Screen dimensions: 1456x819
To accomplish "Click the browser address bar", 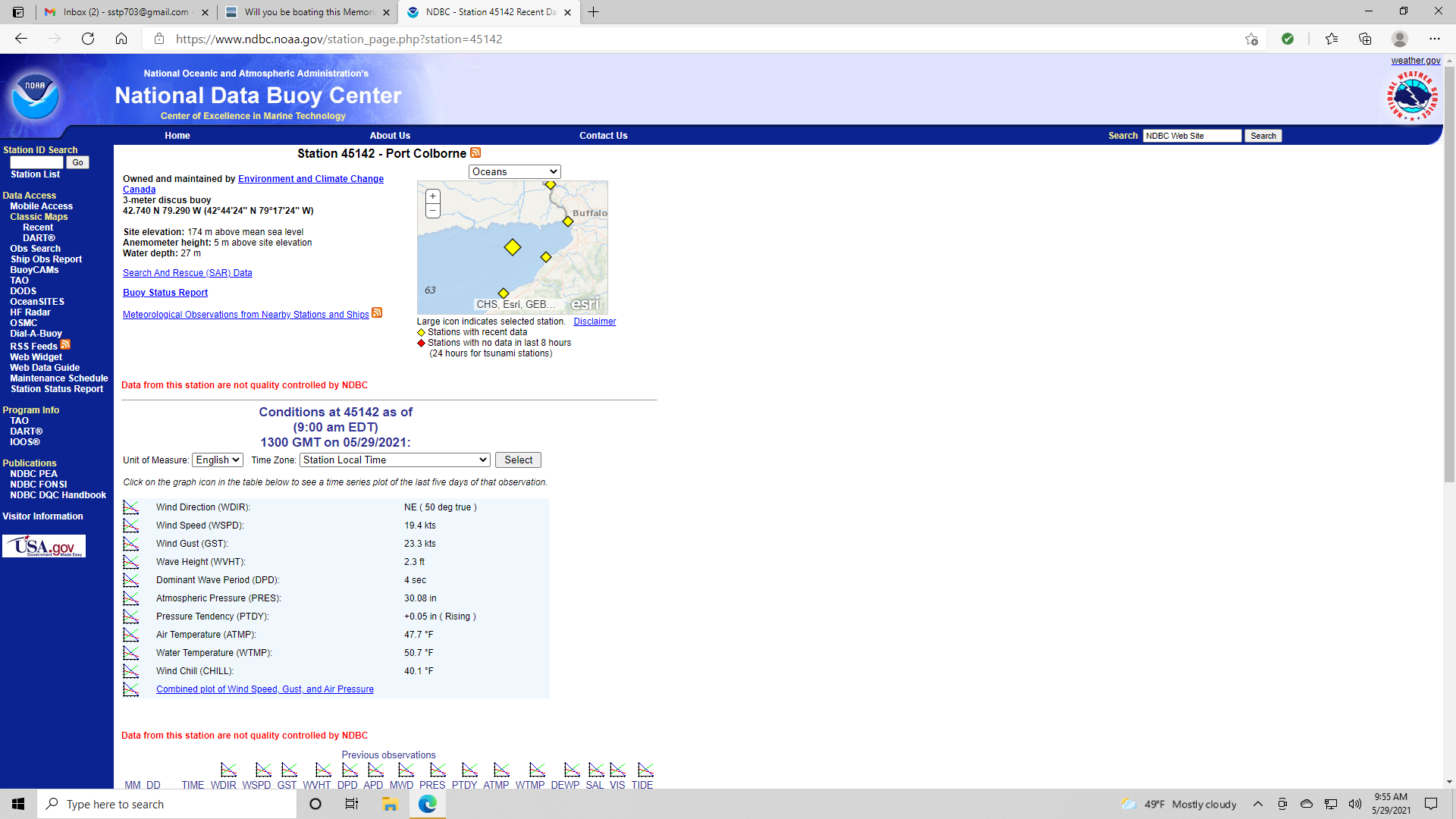I will point(705,39).
